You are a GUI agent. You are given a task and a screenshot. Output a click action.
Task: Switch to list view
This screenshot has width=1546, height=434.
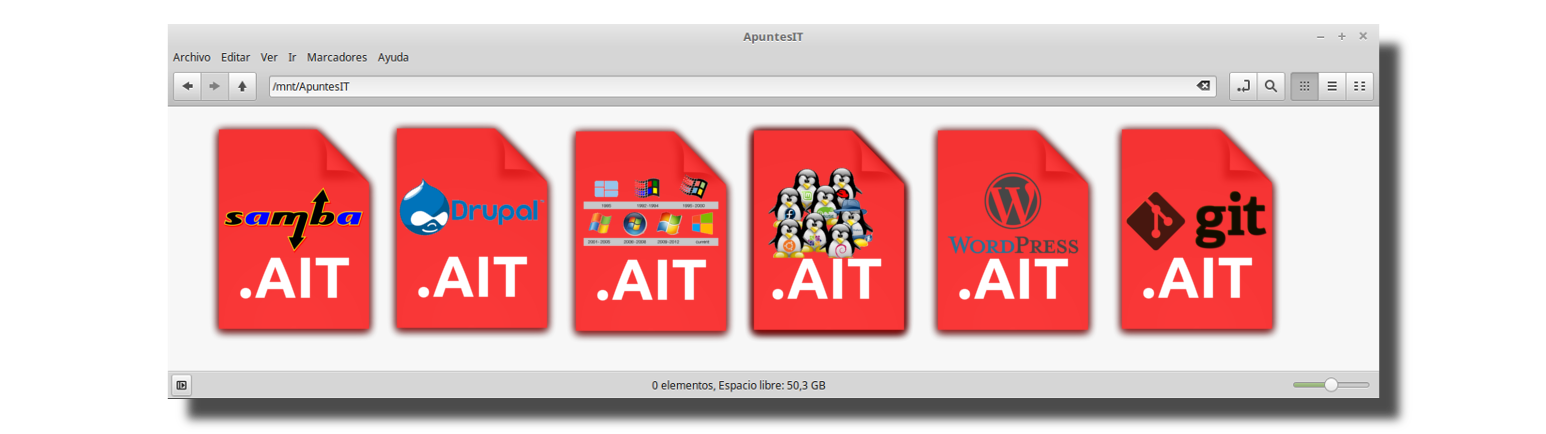[x=1332, y=86]
